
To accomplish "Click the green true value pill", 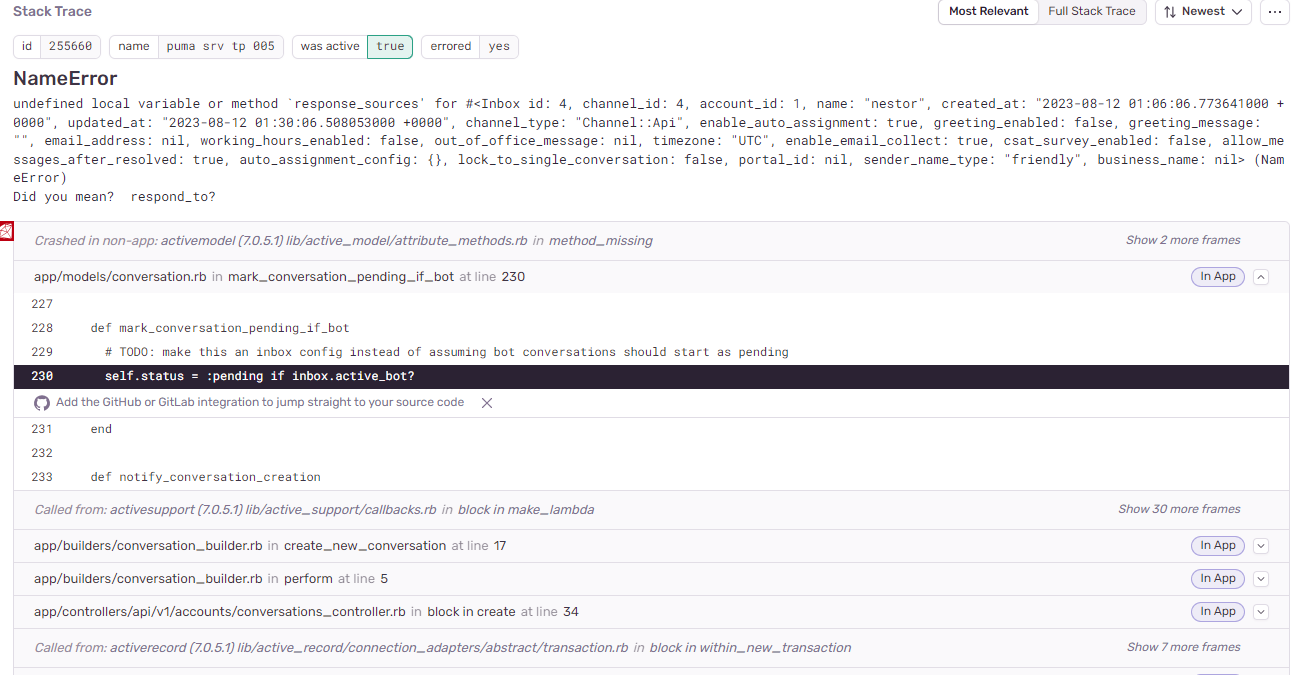I will click(x=389, y=46).
